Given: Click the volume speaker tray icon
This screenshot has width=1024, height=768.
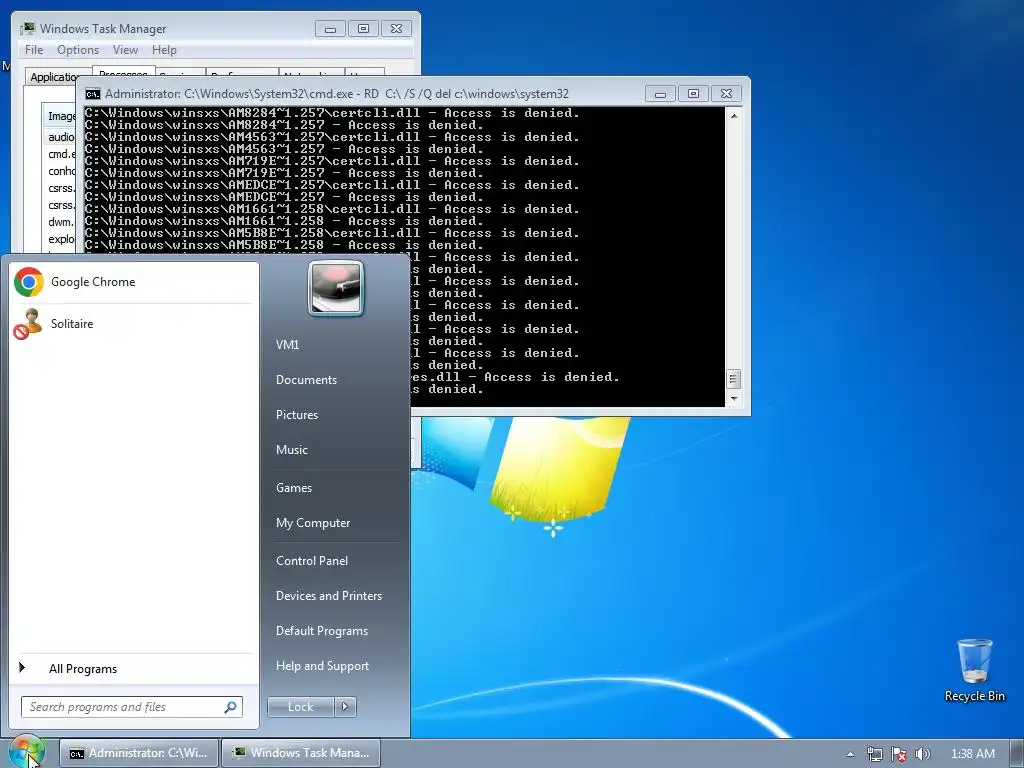Looking at the screenshot, I should coord(922,754).
